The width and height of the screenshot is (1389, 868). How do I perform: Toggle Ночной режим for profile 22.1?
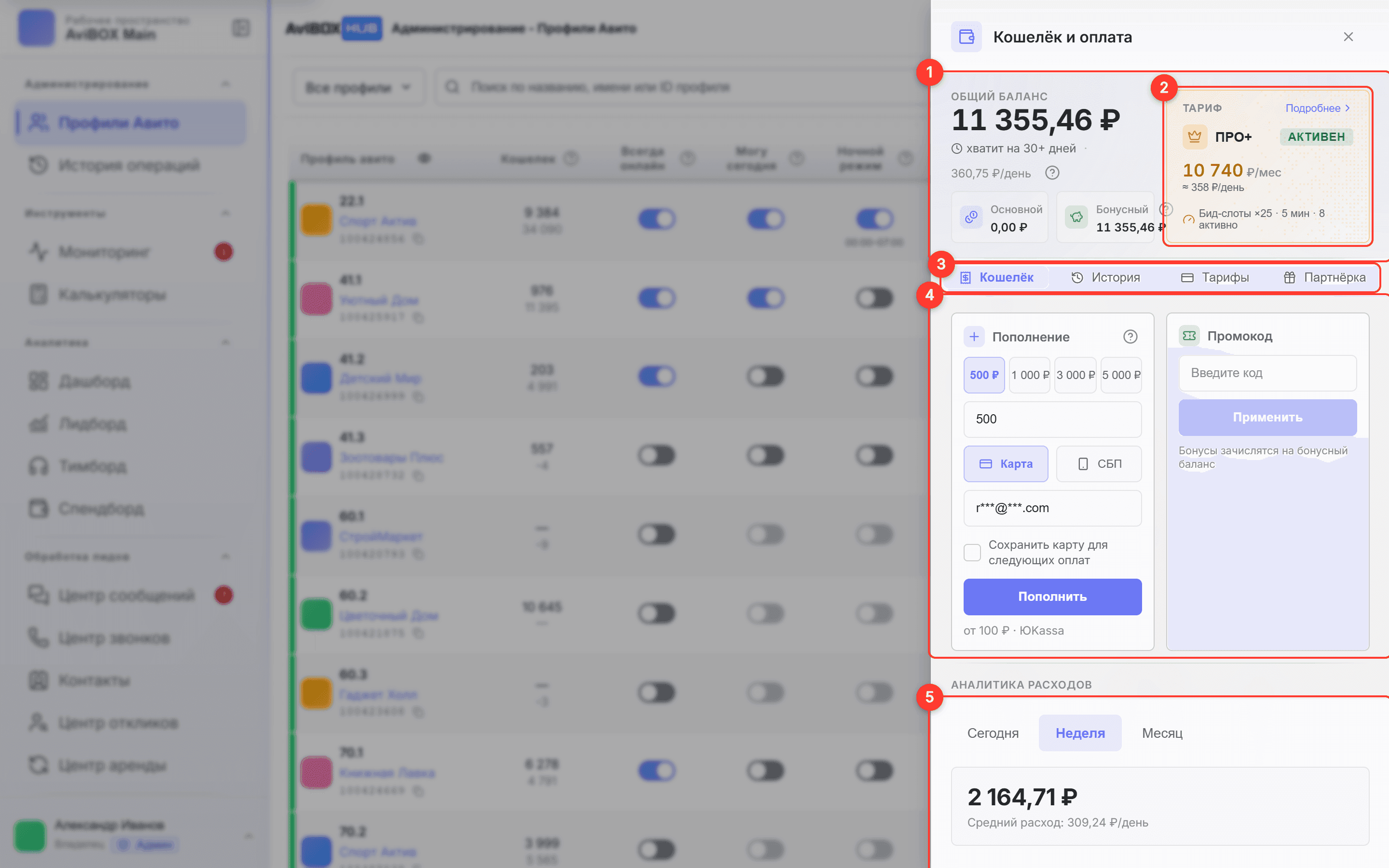click(875, 219)
